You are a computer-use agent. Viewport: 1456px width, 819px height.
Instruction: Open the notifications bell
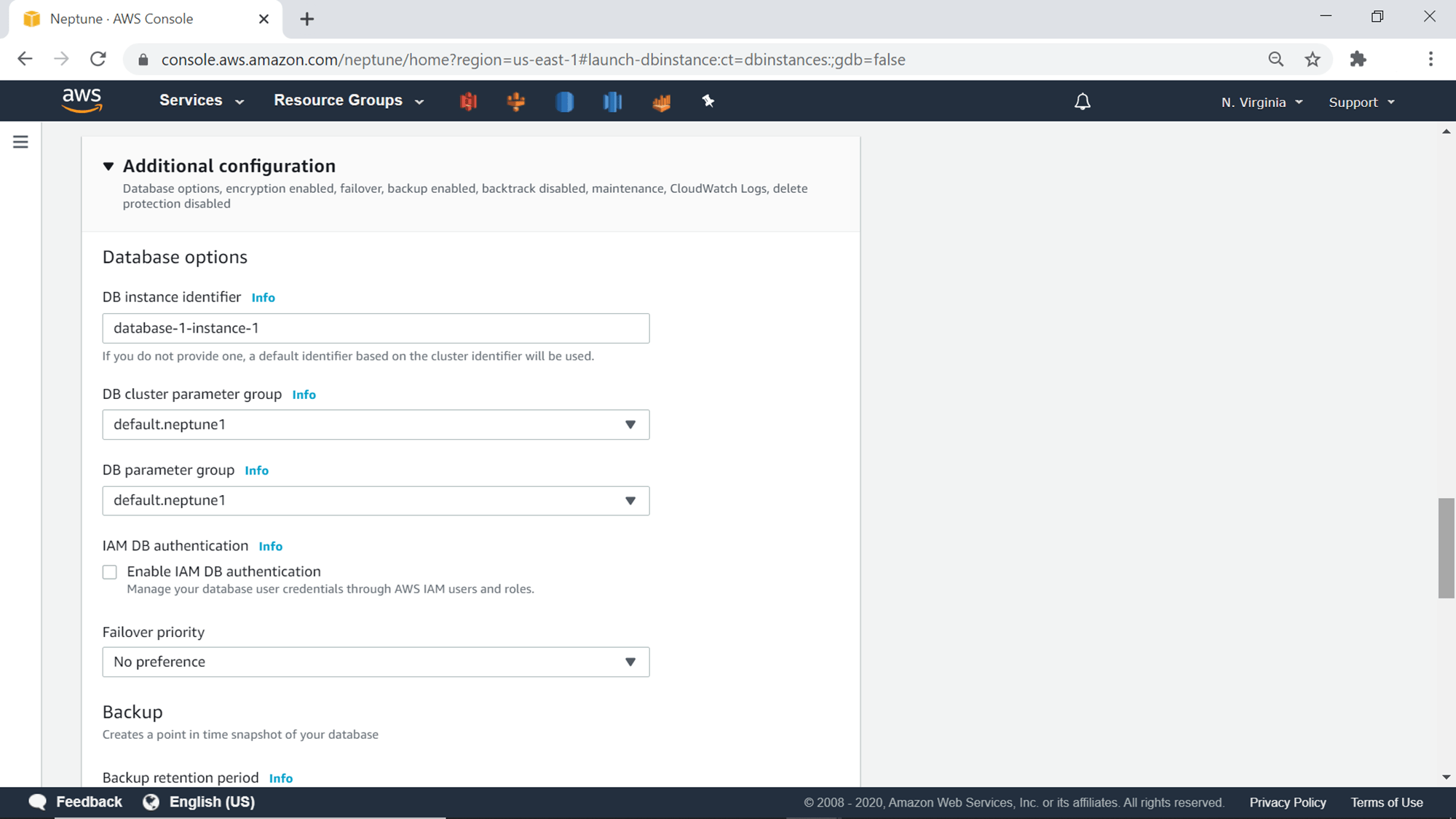pos(1083,101)
